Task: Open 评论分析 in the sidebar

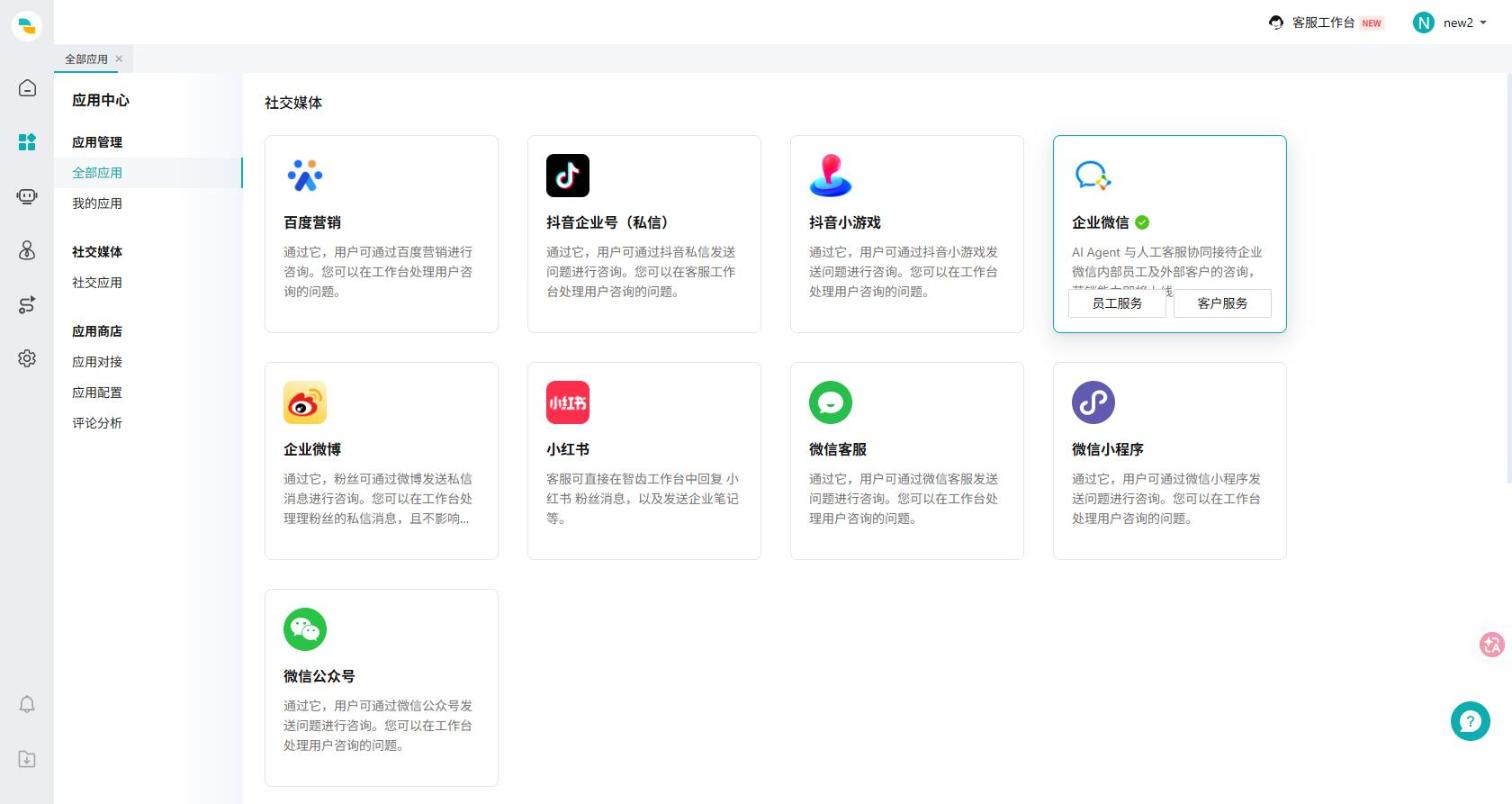Action: pyautogui.click(x=97, y=423)
